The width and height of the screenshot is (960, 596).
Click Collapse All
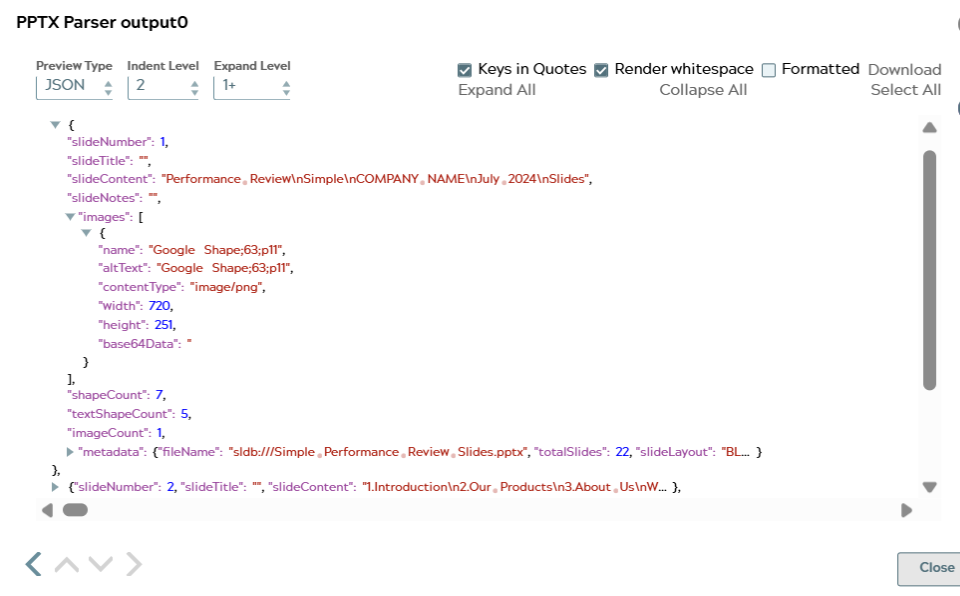point(703,90)
